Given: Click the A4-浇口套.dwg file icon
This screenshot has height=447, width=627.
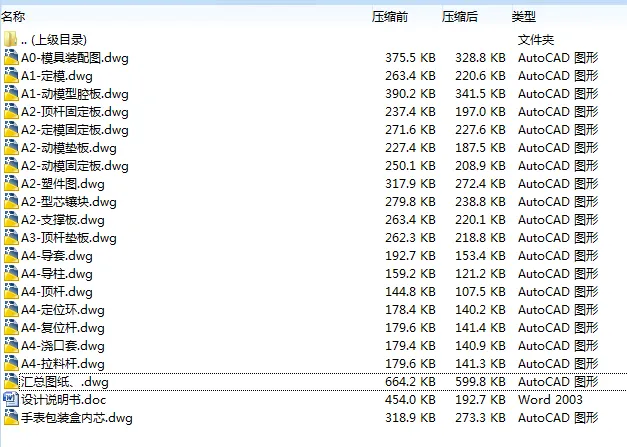Looking at the screenshot, I should coord(11,345).
